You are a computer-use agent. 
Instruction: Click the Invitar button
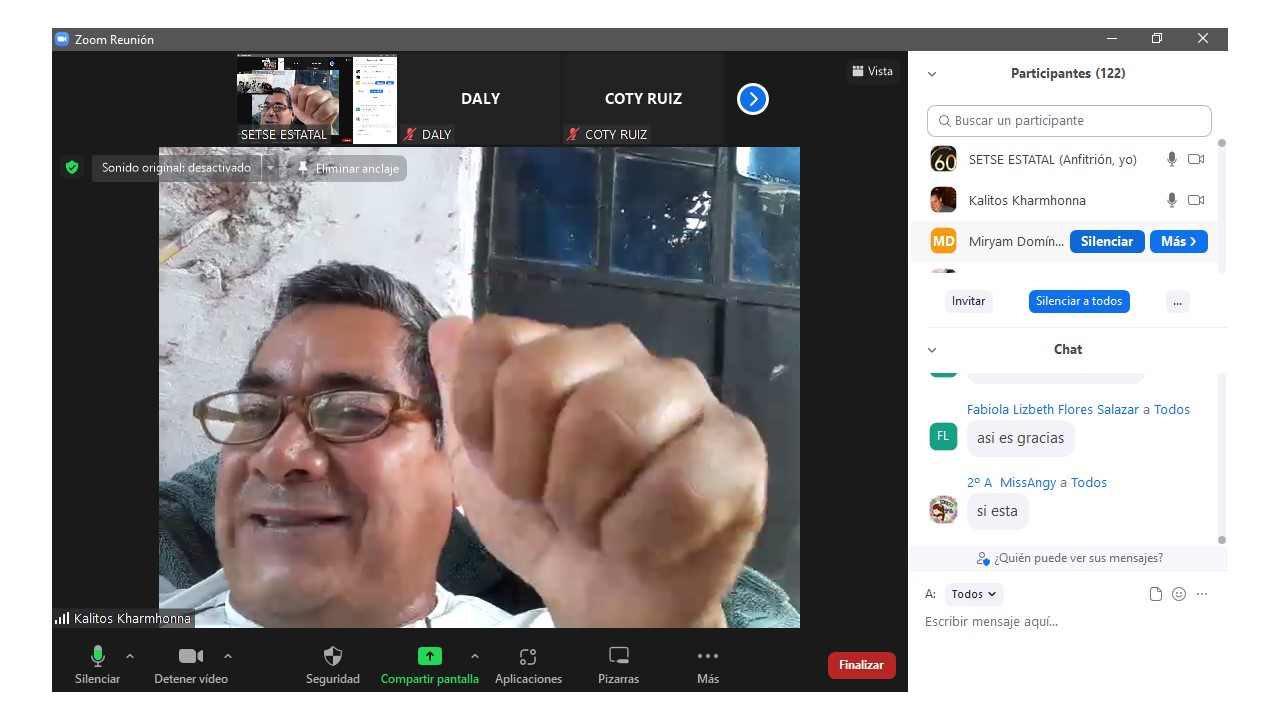tap(968, 301)
